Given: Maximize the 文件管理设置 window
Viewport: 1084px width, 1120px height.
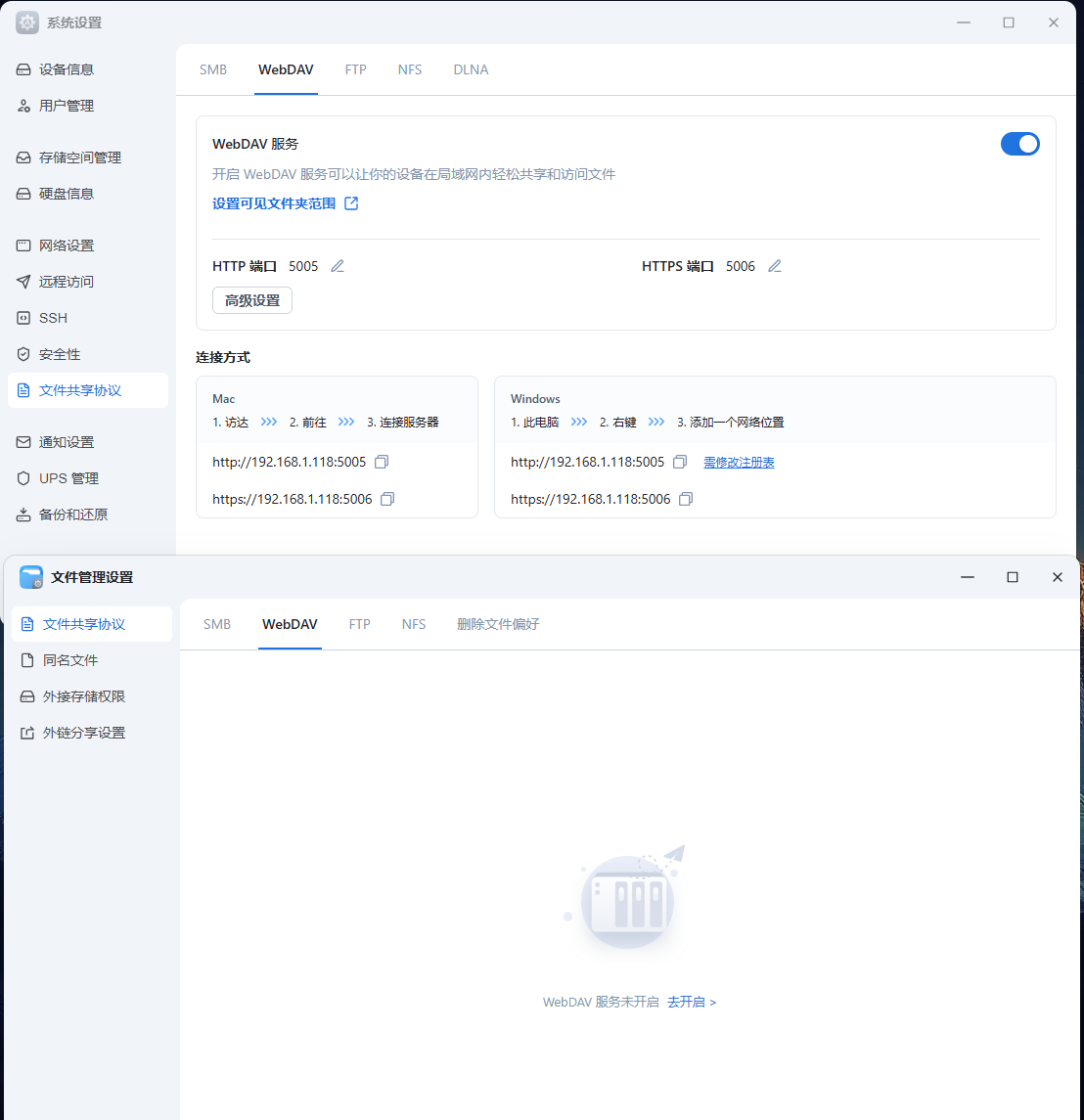Looking at the screenshot, I should pos(1013,577).
